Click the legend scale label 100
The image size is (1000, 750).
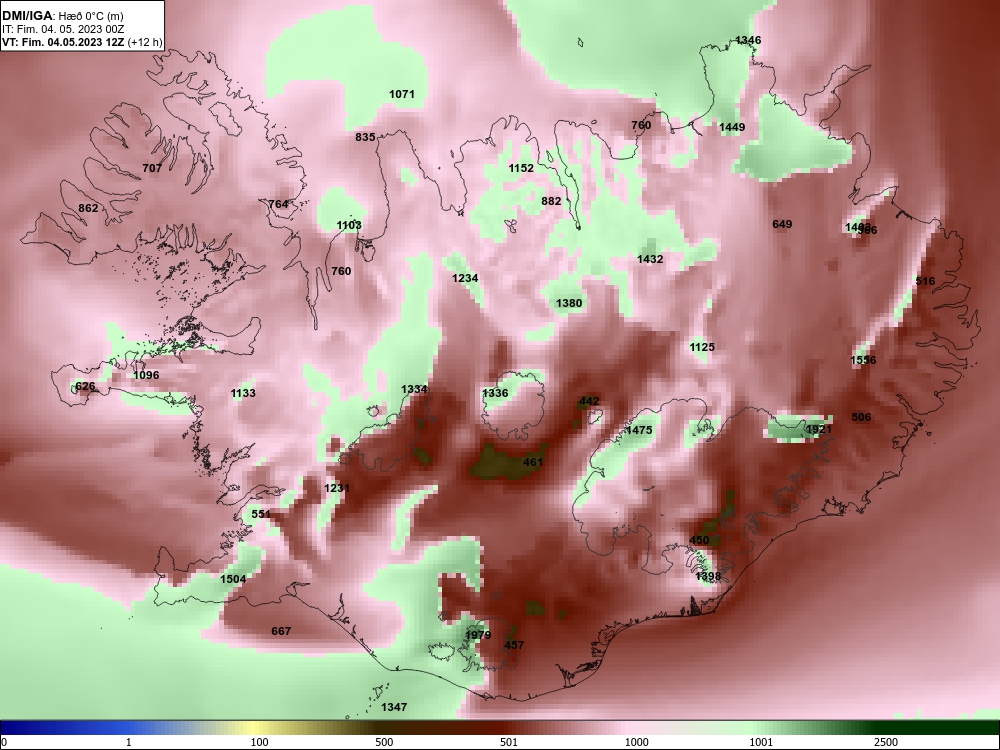(x=260, y=742)
